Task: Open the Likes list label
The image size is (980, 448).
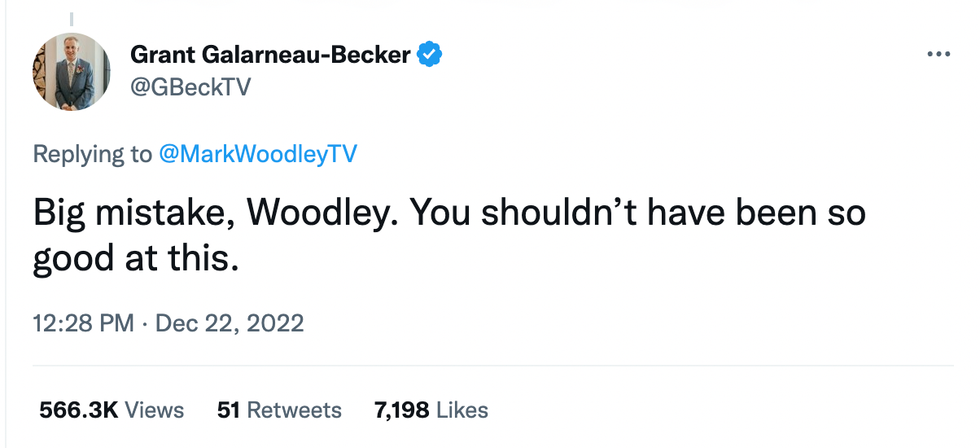Action: pyautogui.click(x=460, y=410)
